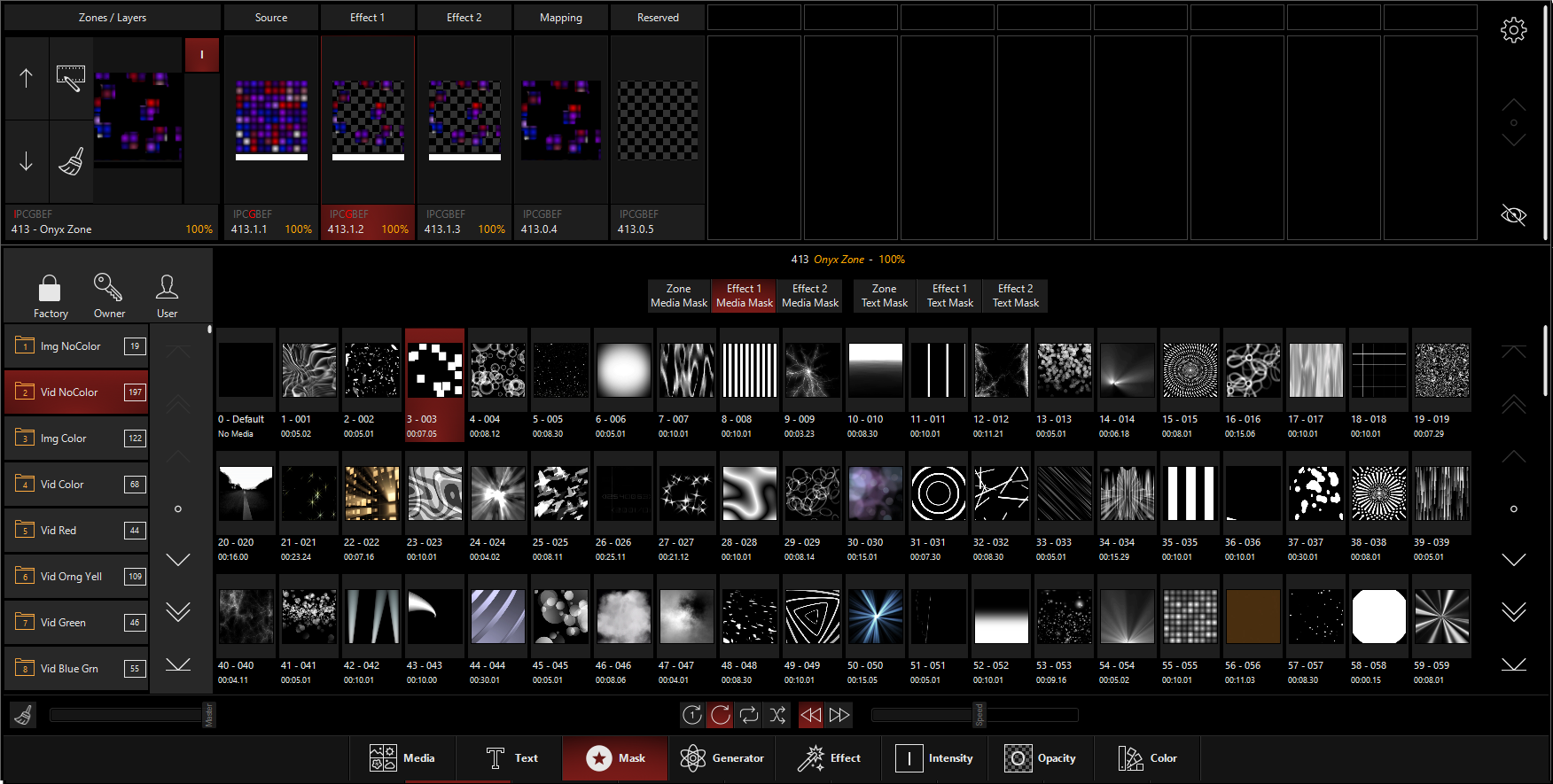Click the bottom-left broom clear icon

(x=24, y=715)
